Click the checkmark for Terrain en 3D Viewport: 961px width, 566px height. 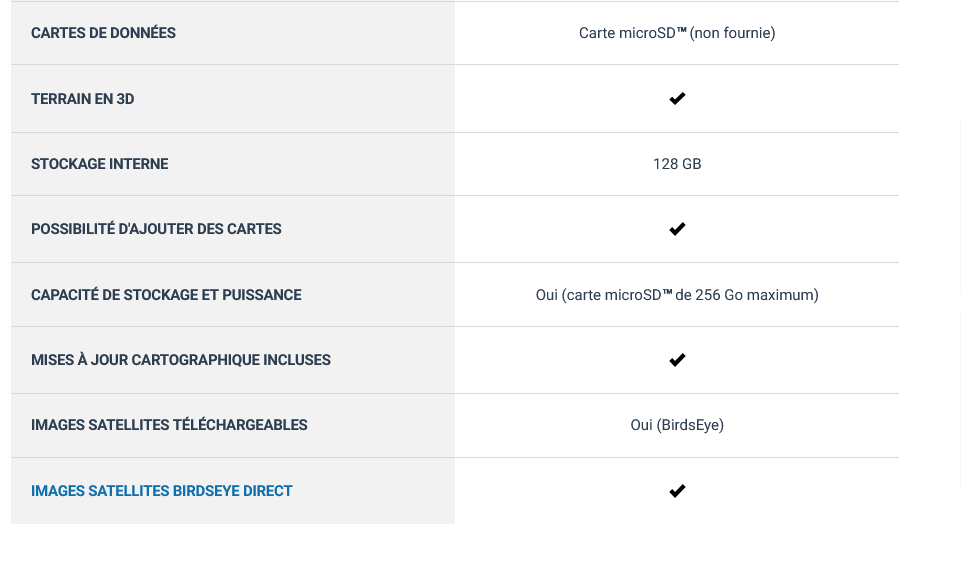coord(677,99)
